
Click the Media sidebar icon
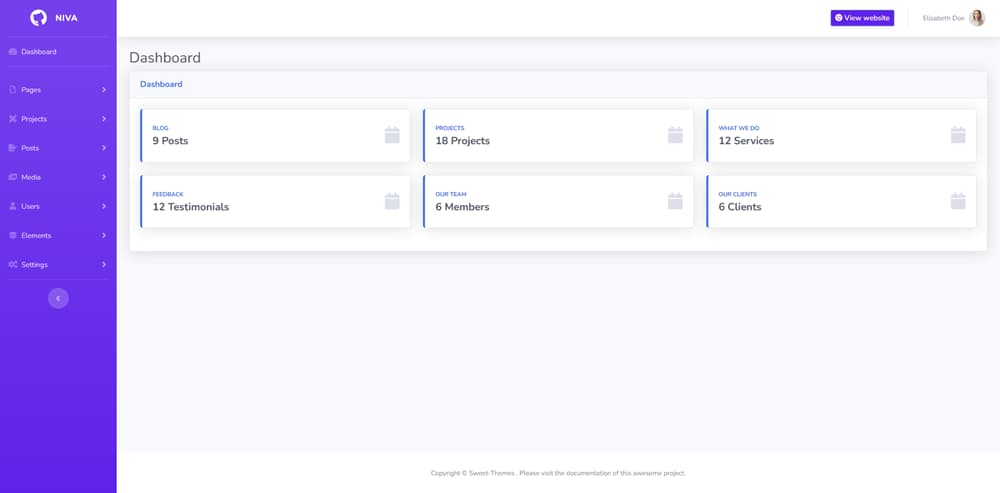point(12,177)
